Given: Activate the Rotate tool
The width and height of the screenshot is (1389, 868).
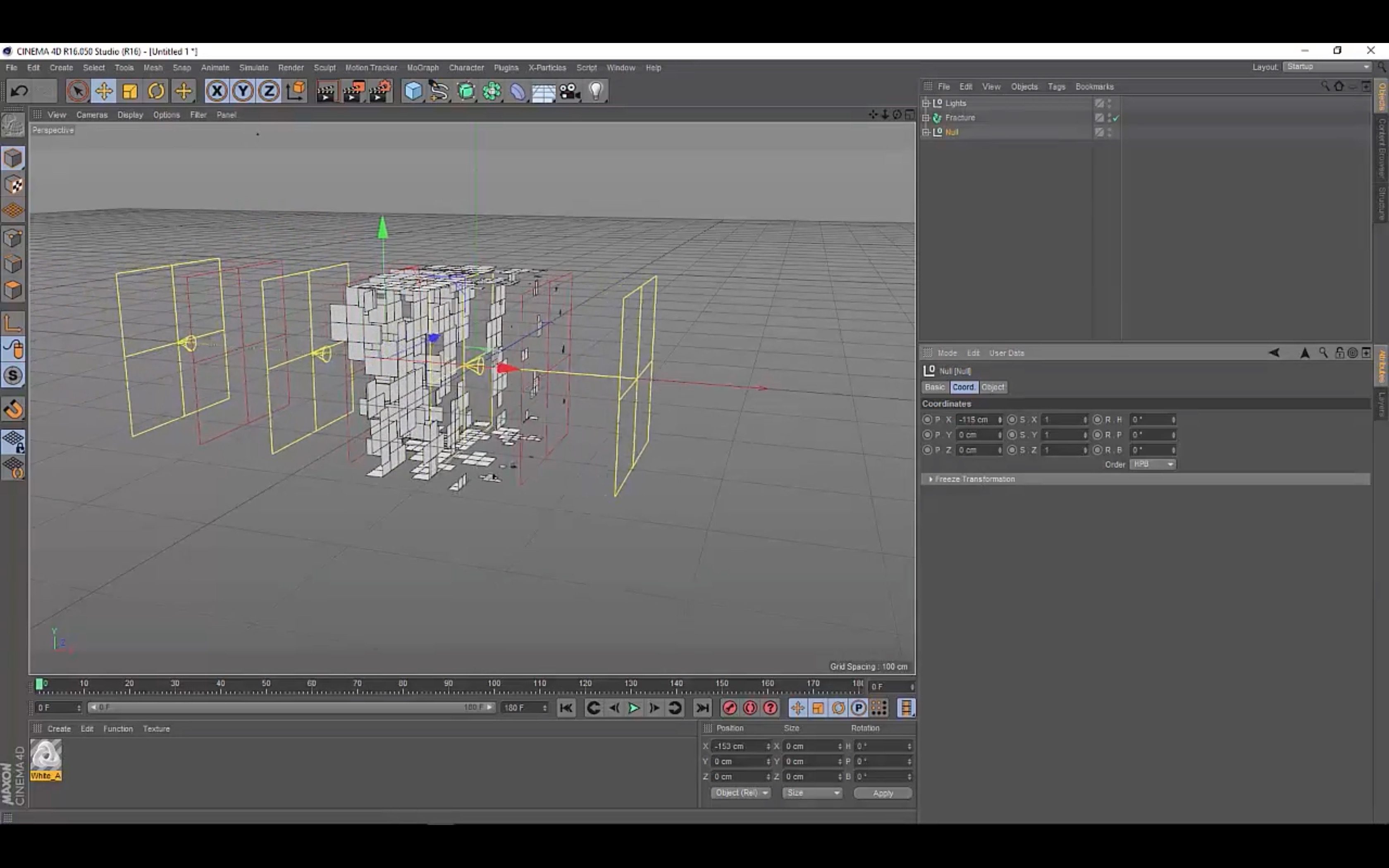Looking at the screenshot, I should (156, 91).
